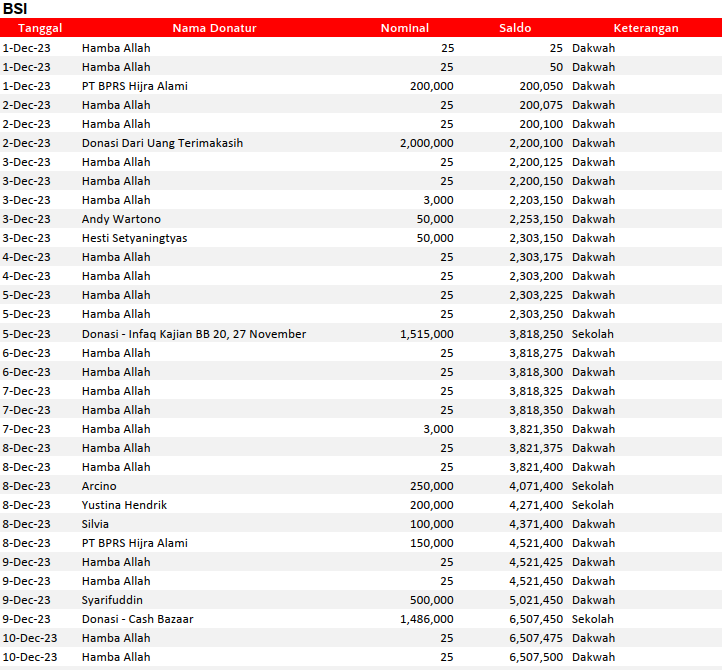Click the Tanggal column header
Screen dimensions: 724x670
coord(40,28)
